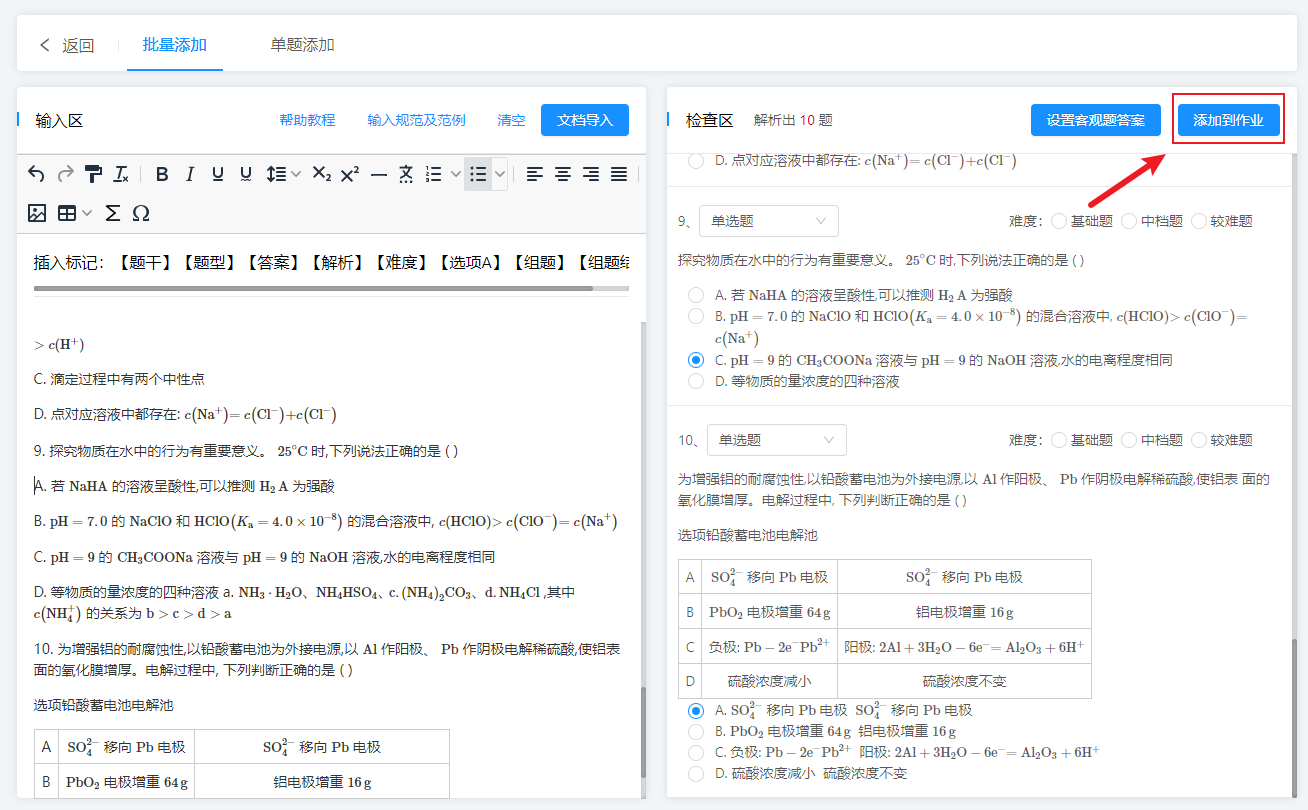1308x810 pixels.
Task: Insert a formula with sigma icon
Action: (x=113, y=213)
